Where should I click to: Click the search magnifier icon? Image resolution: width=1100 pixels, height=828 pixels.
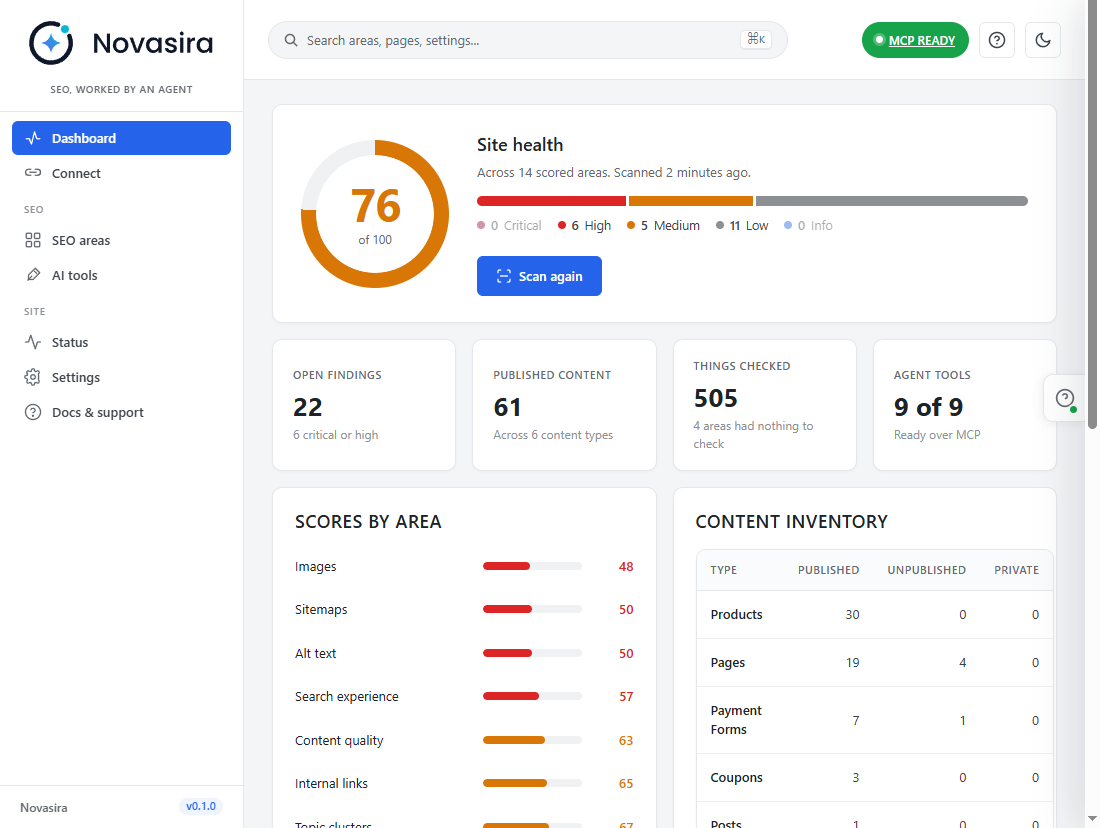point(290,40)
